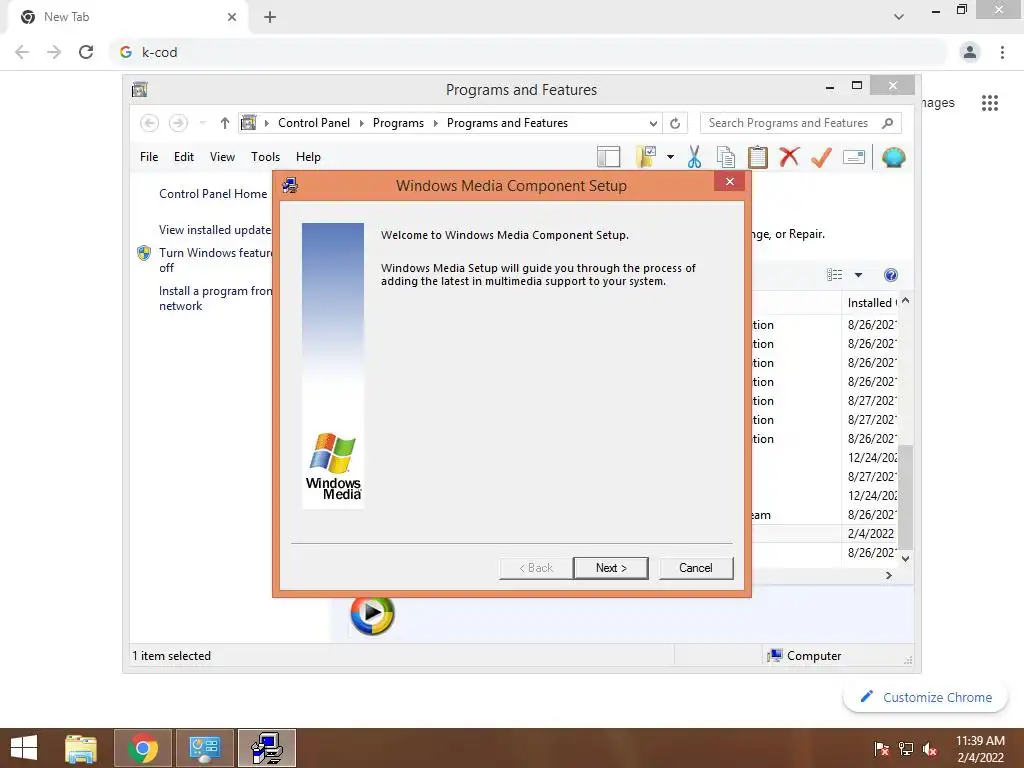The image size is (1024, 768).
Task: Click the orange checkmark toolbar icon
Action: tap(821, 157)
